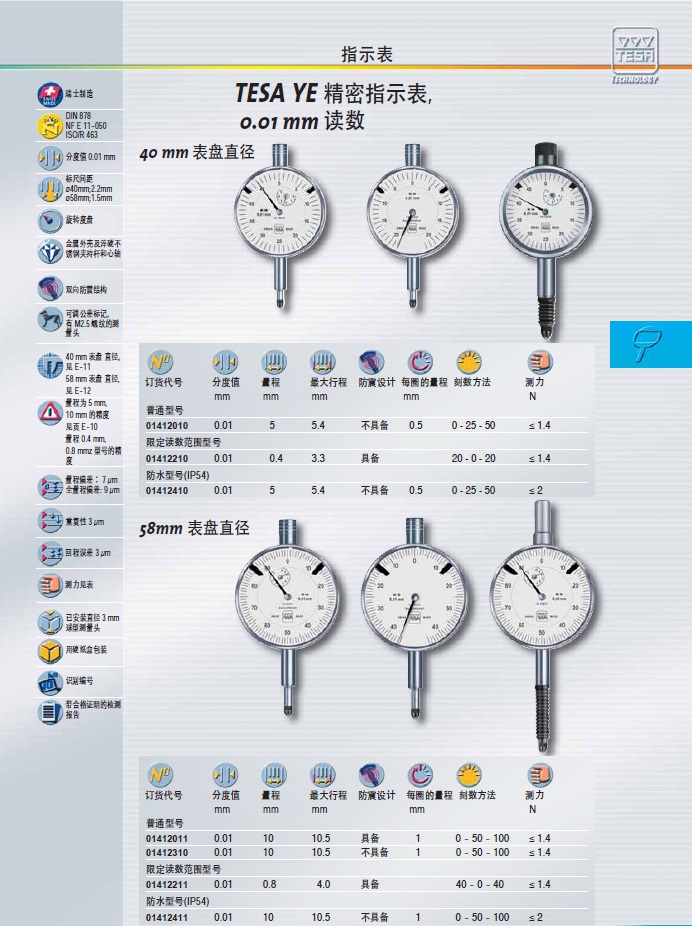The image size is (692, 926).
Task: Click the 双向防震结构 shockproof sidebar icon
Action: pyautogui.click(x=50, y=289)
